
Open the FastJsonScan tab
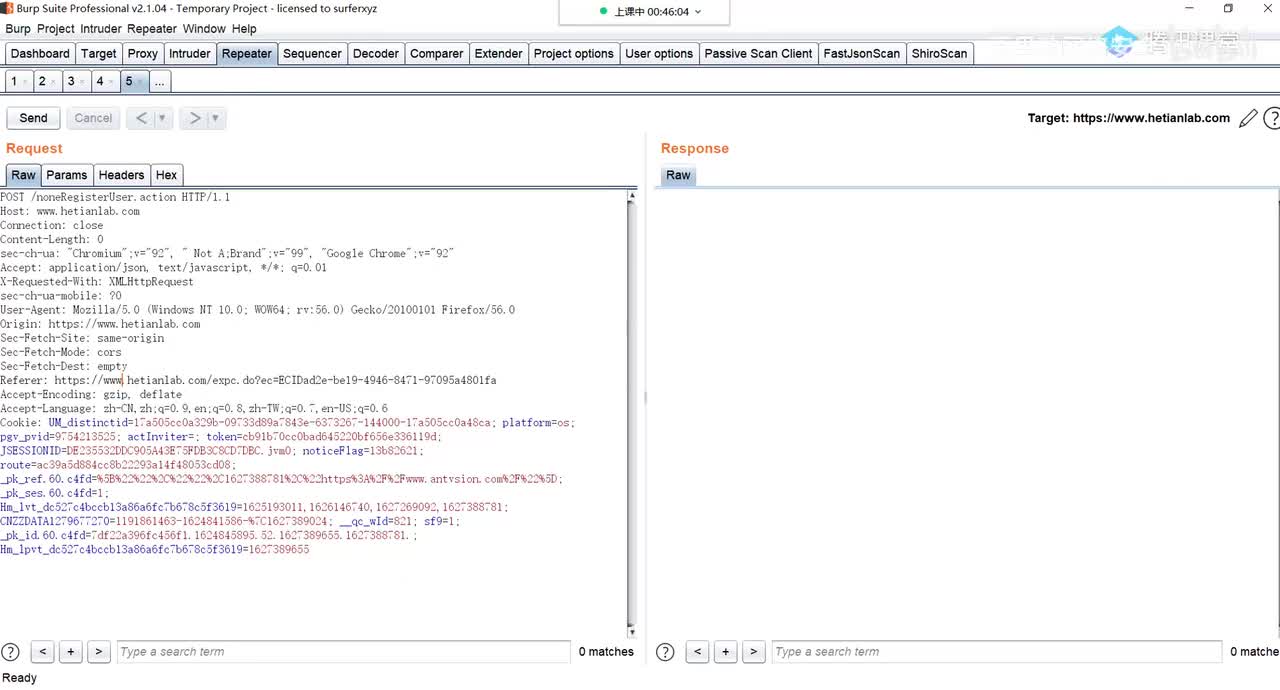pyautogui.click(x=862, y=54)
